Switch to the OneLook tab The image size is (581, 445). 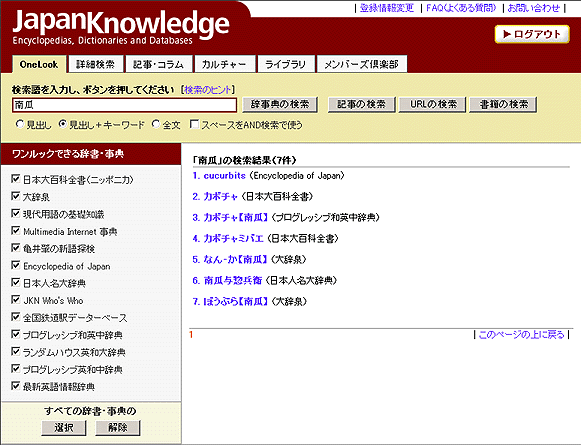coord(39,64)
